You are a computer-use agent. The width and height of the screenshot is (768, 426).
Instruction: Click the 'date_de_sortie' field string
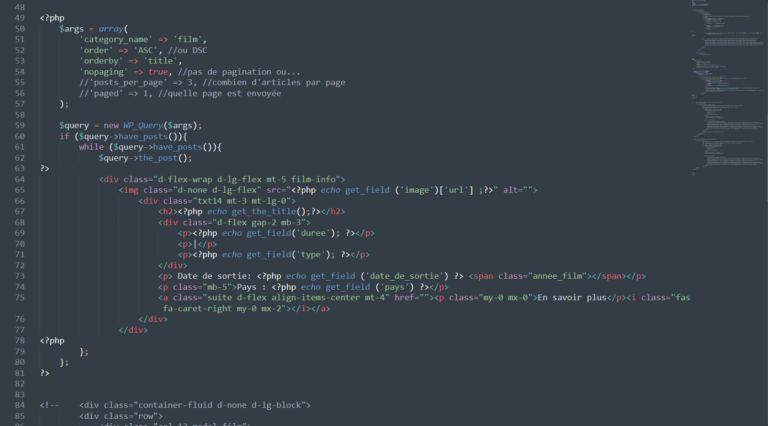[x=404, y=276]
